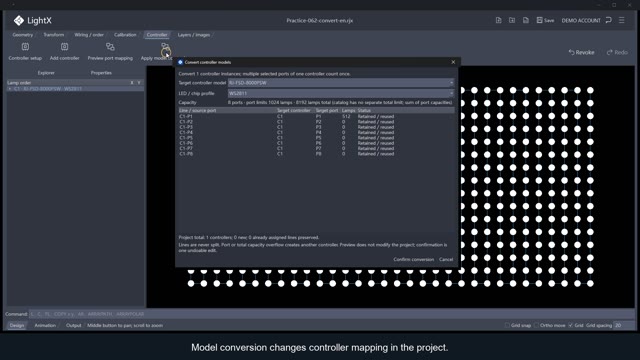The width and height of the screenshot is (640, 360).
Task: Select the C1-P3 row in the table
Action: pyautogui.click(x=316, y=127)
